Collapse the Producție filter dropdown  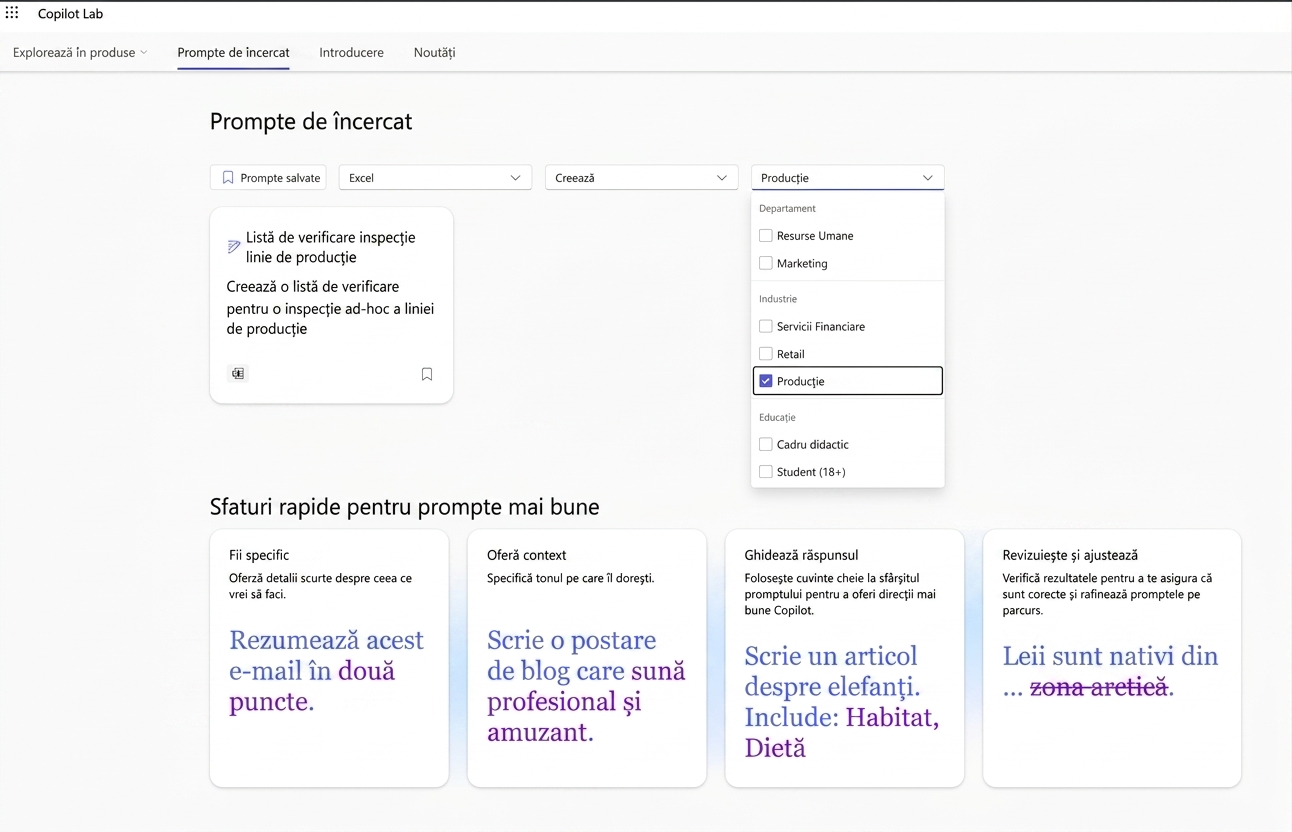pos(847,178)
